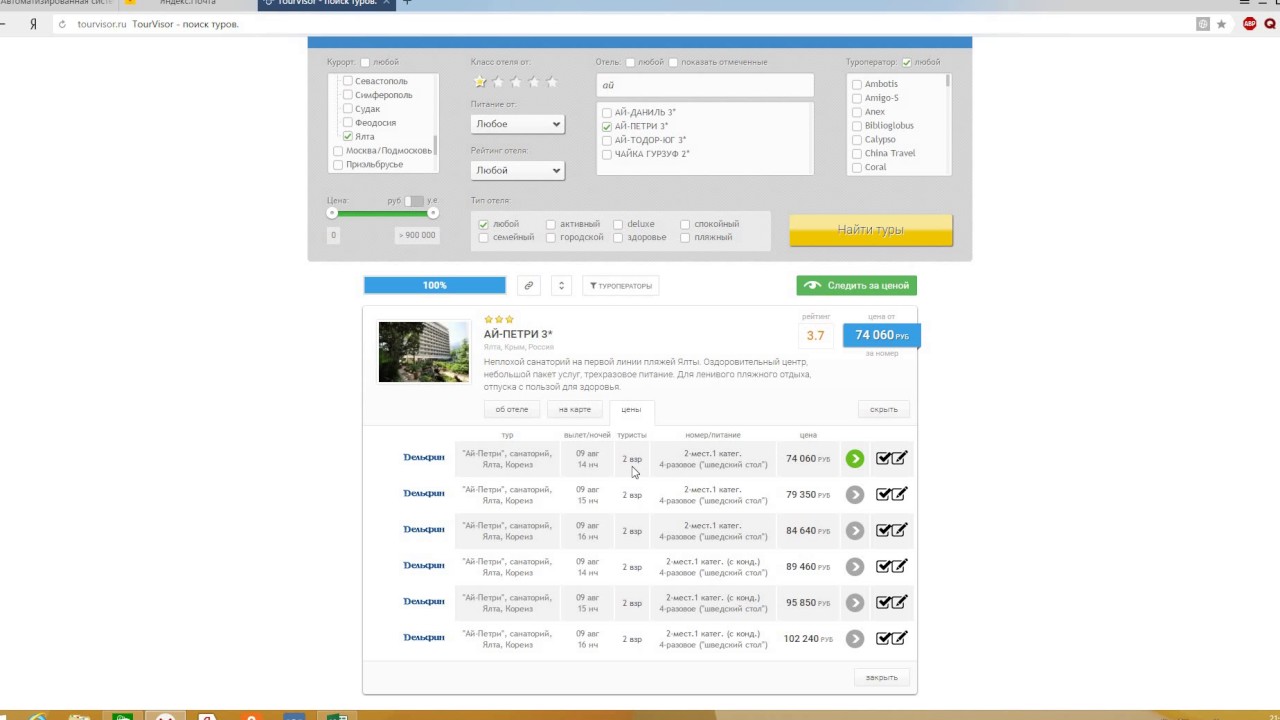Screen dimensions: 1280x720
Task: Click the checkmark icon in 89 460 row
Action: click(883, 566)
